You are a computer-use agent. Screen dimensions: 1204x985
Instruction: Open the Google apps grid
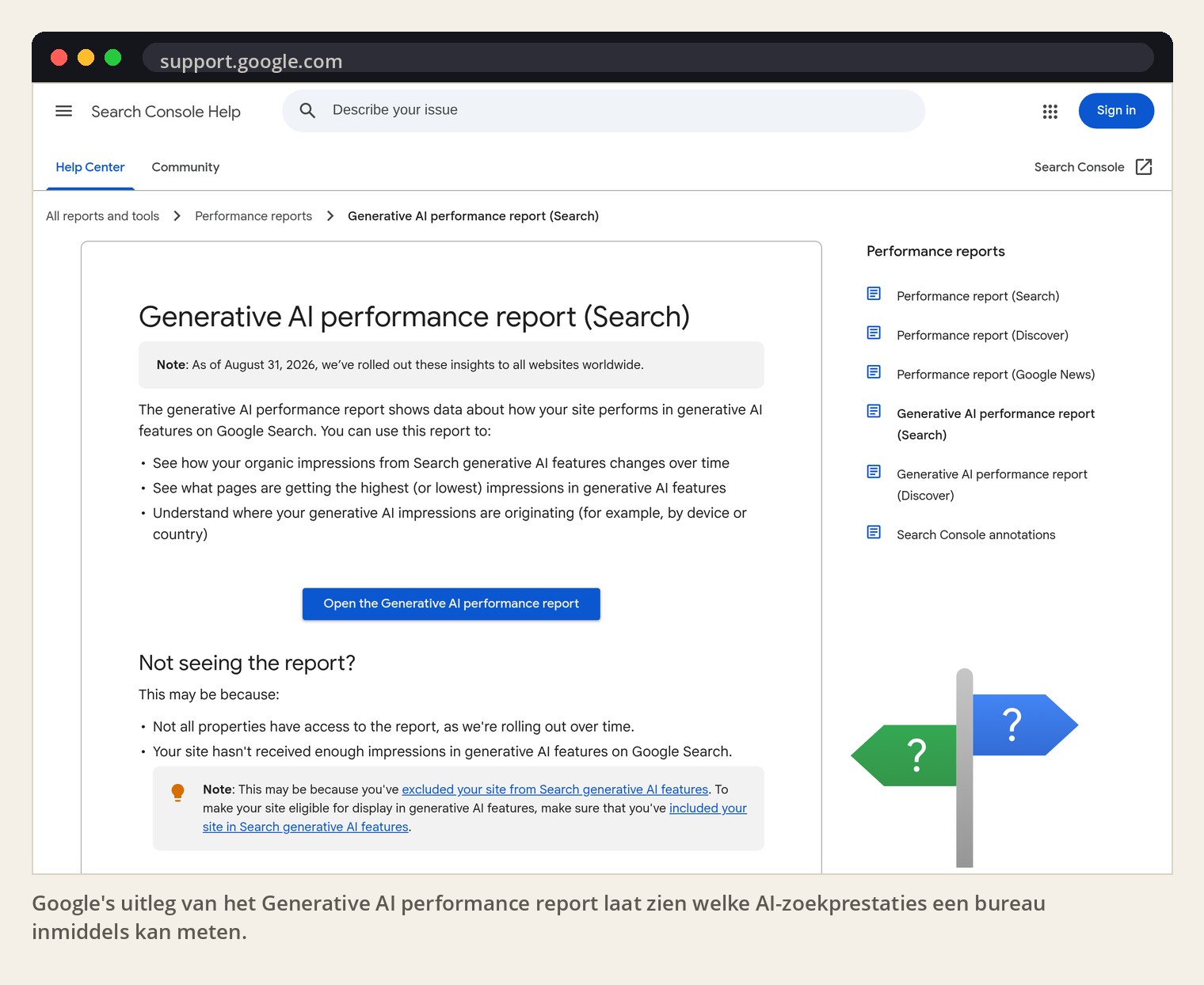pyautogui.click(x=1050, y=112)
